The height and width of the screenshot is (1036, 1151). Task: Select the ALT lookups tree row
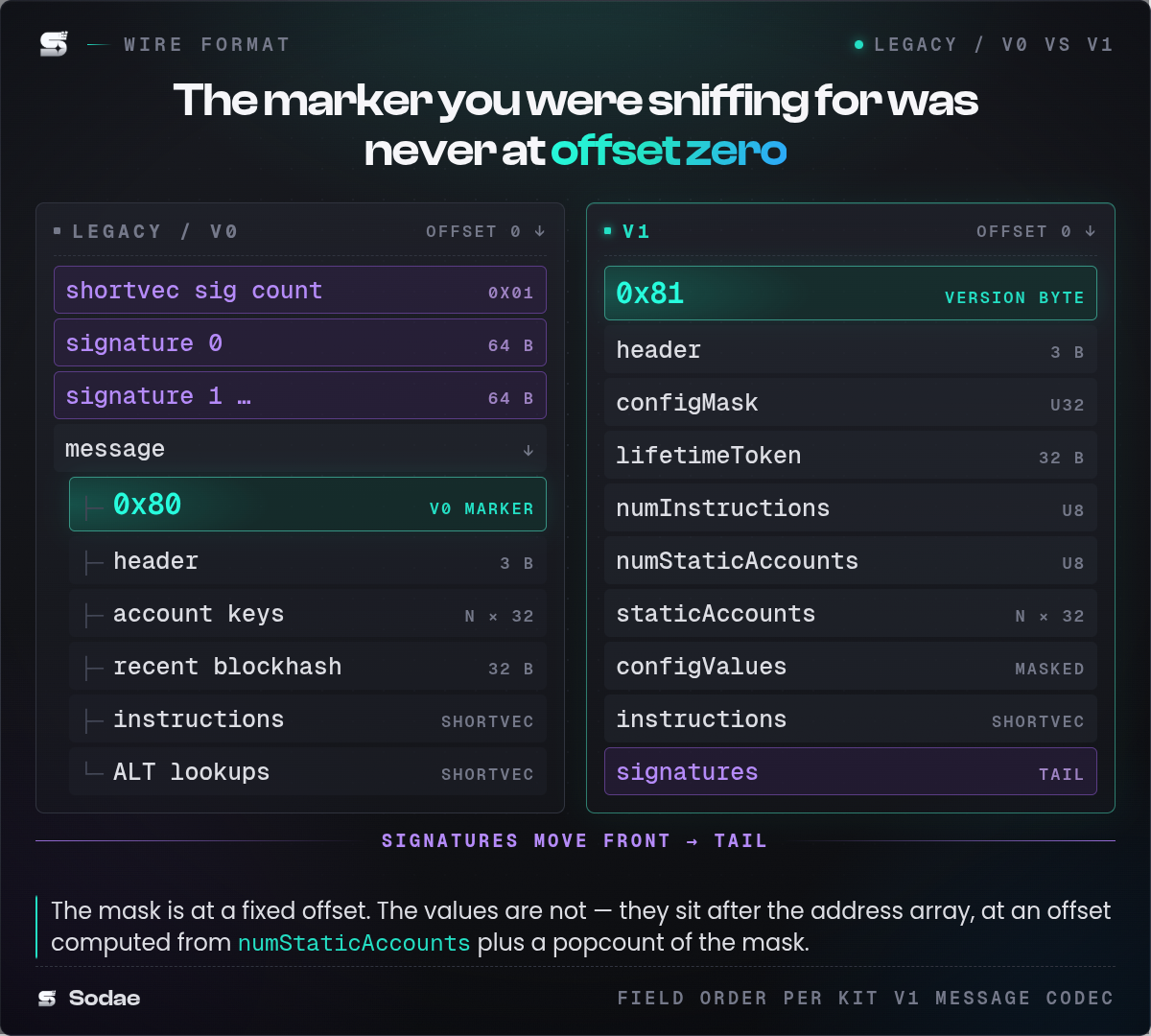tap(308, 772)
